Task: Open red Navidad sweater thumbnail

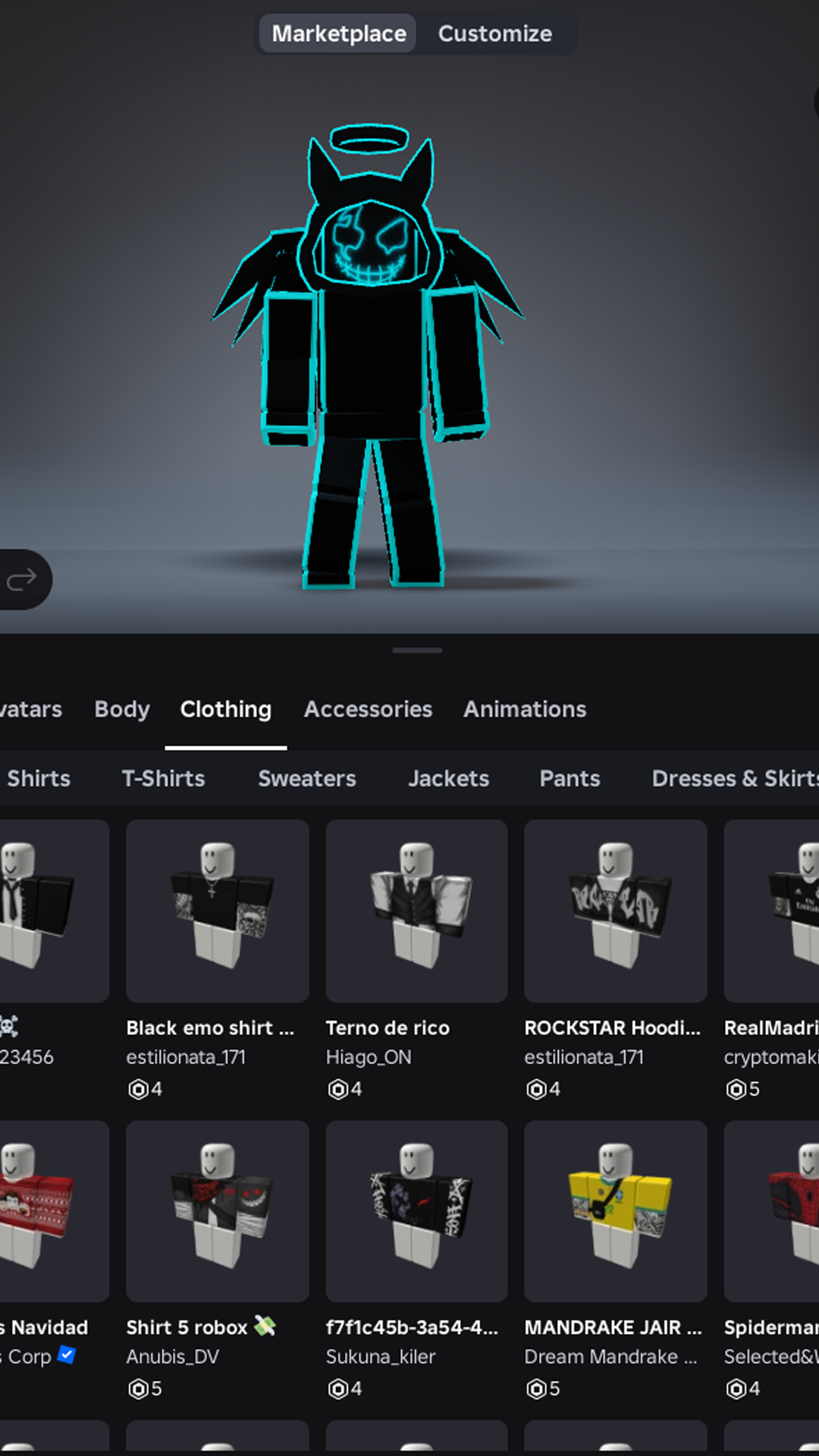Action: (x=55, y=1211)
